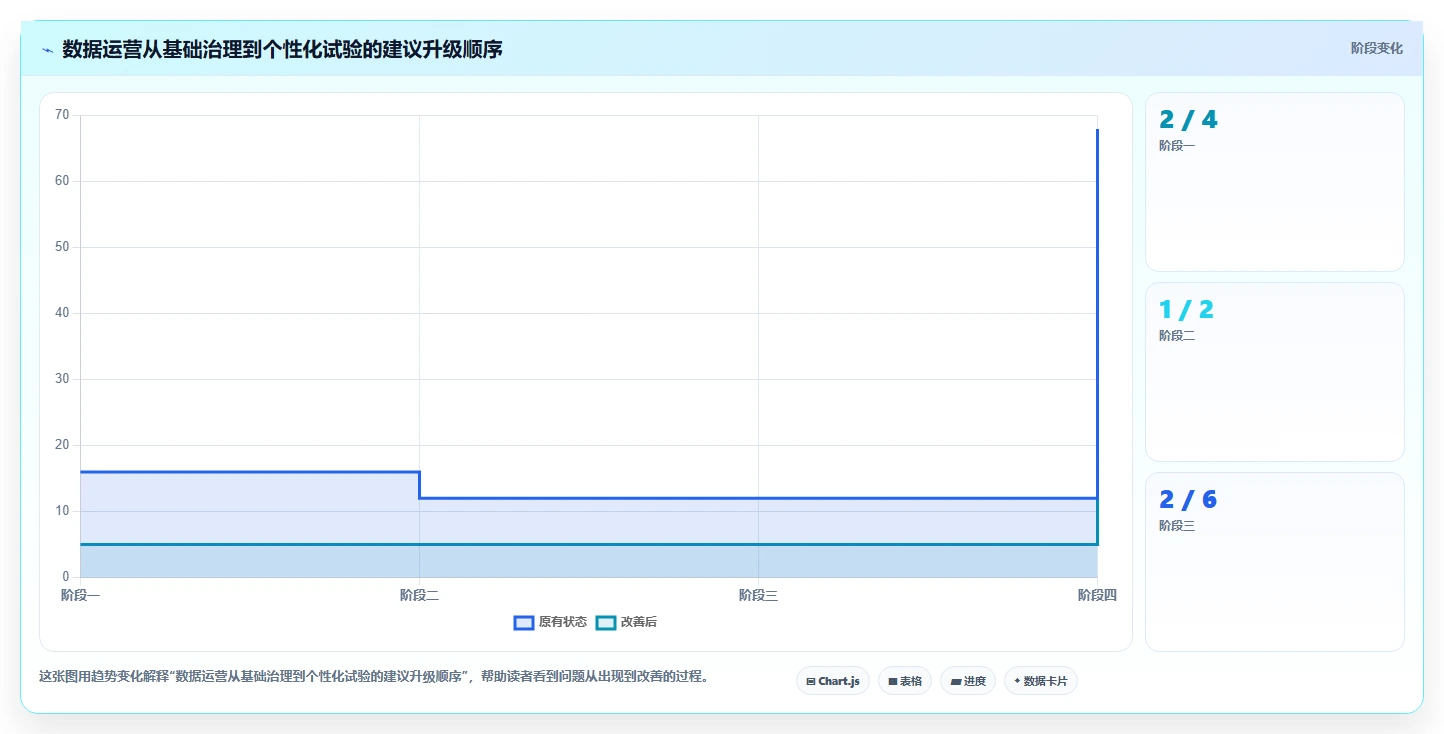Screen dimensions: 1444x734
Task: Click the 60 y-axis value
Action: click(x=62, y=181)
